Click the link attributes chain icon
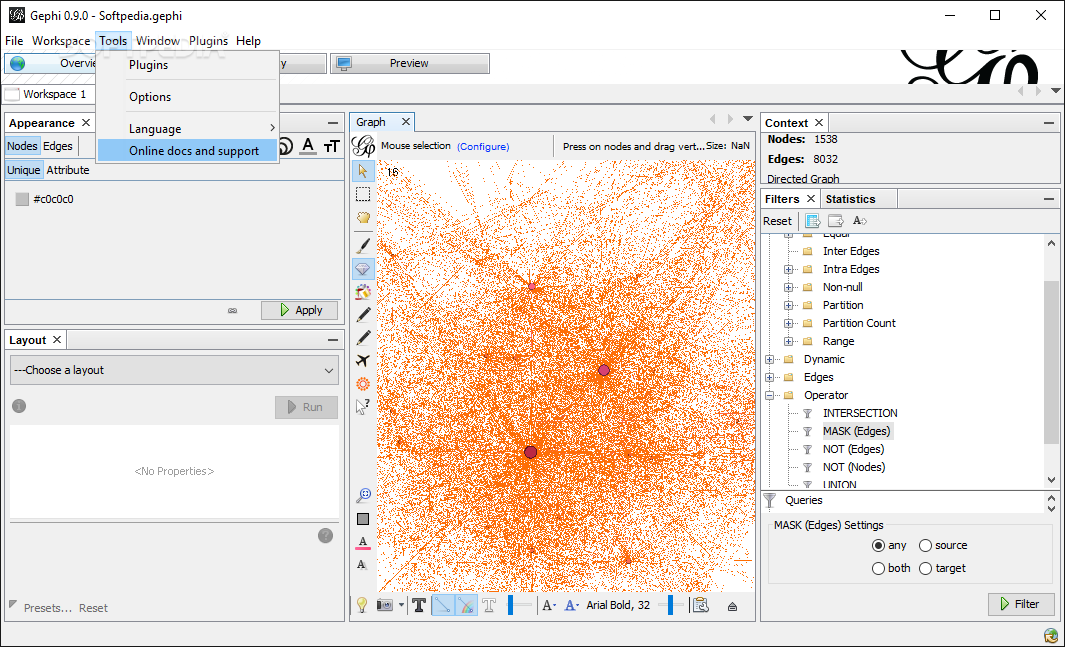This screenshot has width=1065, height=647. tap(232, 310)
